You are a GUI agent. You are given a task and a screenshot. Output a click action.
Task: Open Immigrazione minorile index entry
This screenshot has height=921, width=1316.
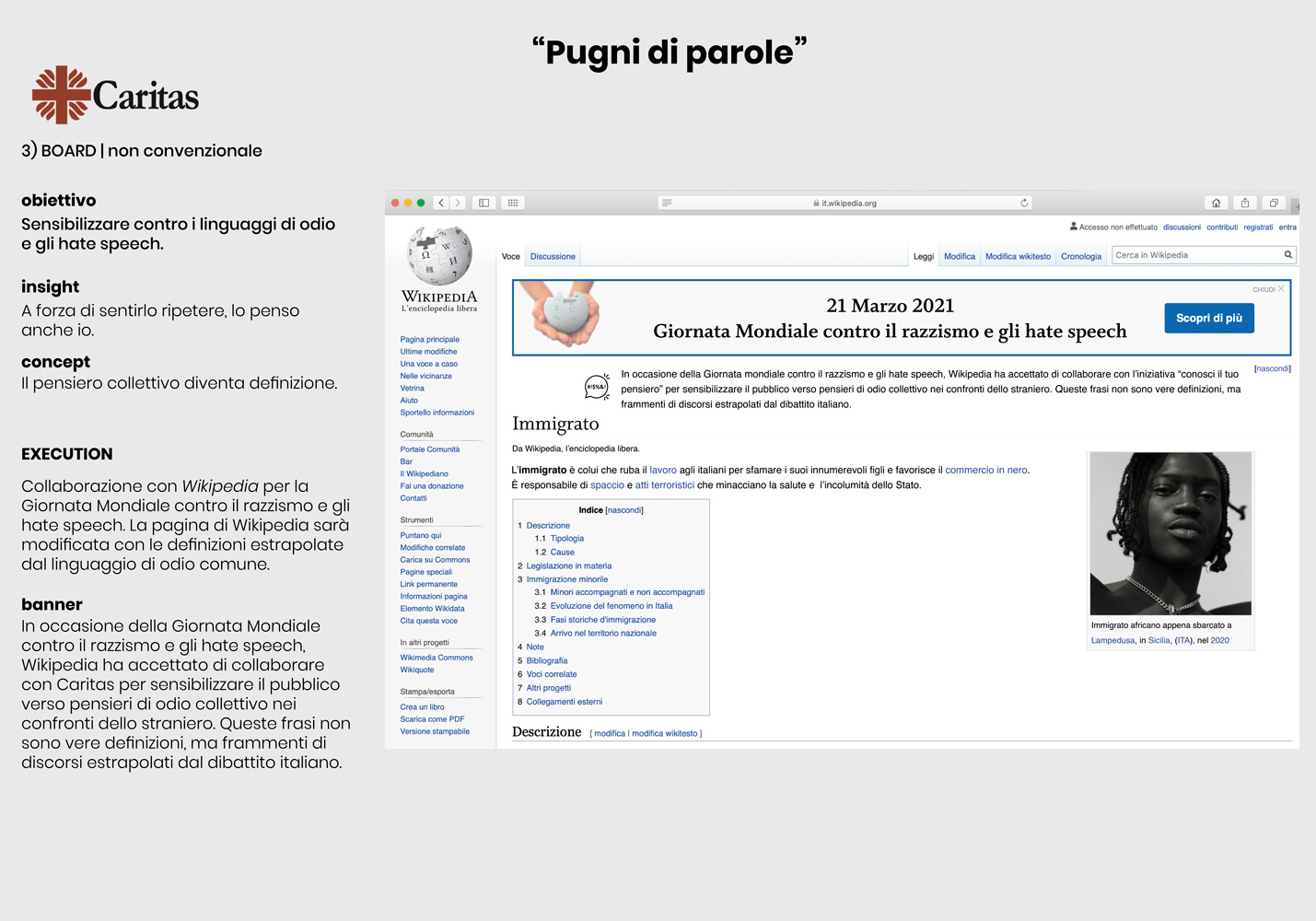click(x=566, y=579)
